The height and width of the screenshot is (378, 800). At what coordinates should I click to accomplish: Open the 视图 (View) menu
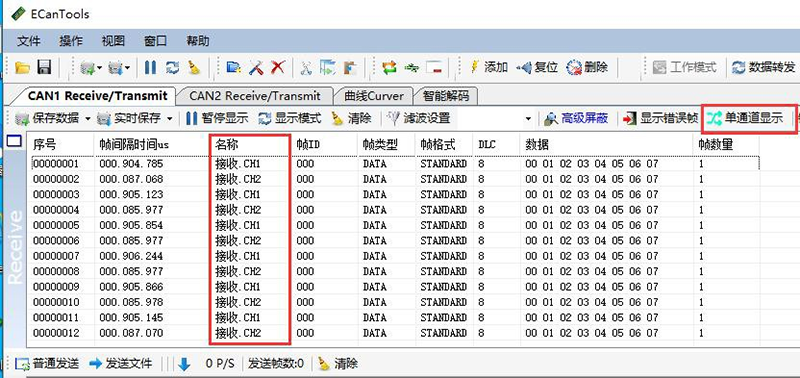point(113,41)
